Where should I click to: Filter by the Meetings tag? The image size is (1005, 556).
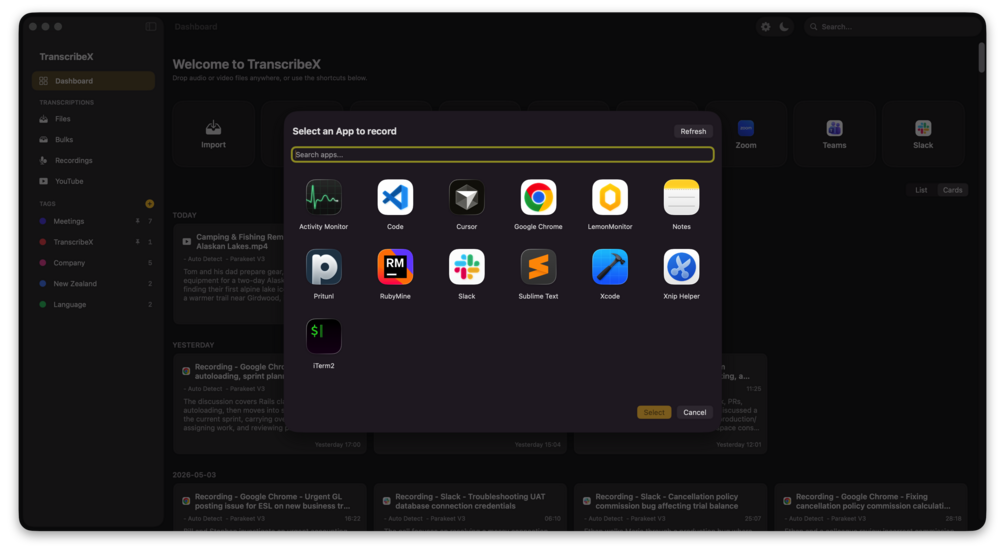pos(94,221)
